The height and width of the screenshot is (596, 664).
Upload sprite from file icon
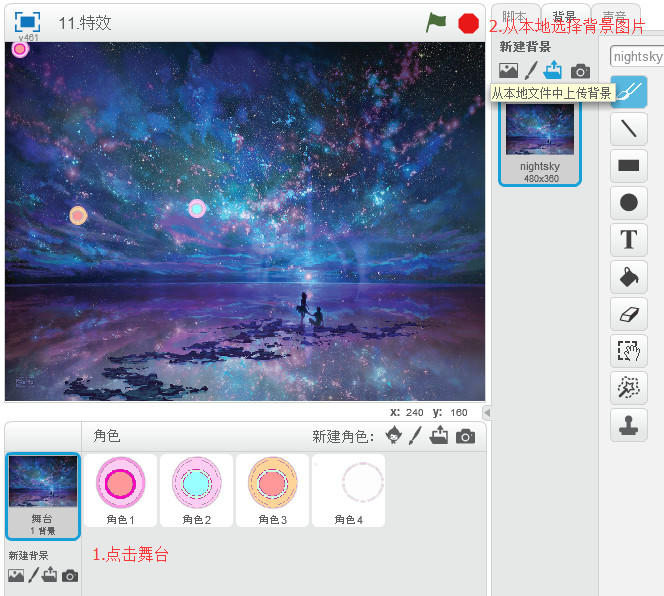point(439,435)
